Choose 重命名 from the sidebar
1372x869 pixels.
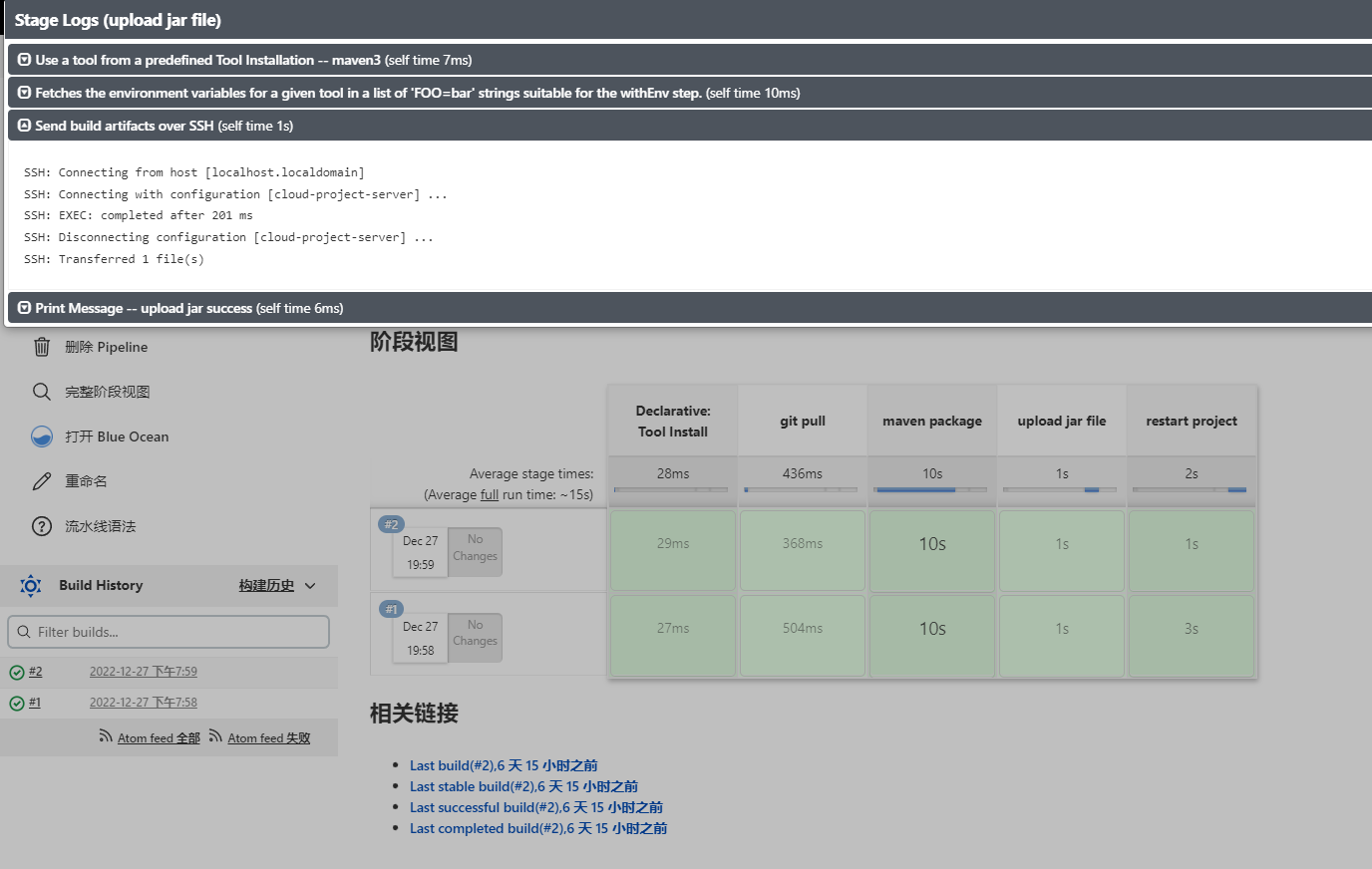pyautogui.click(x=86, y=481)
